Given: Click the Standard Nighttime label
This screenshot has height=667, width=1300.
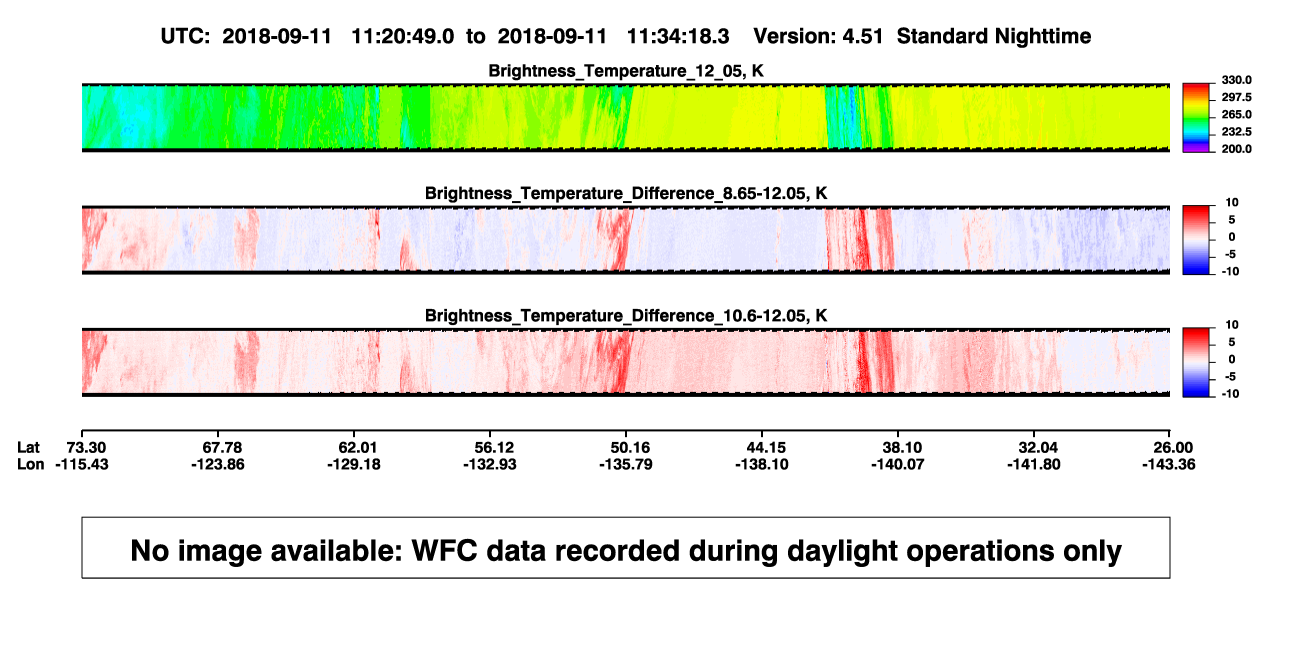Looking at the screenshot, I should coord(994,36).
